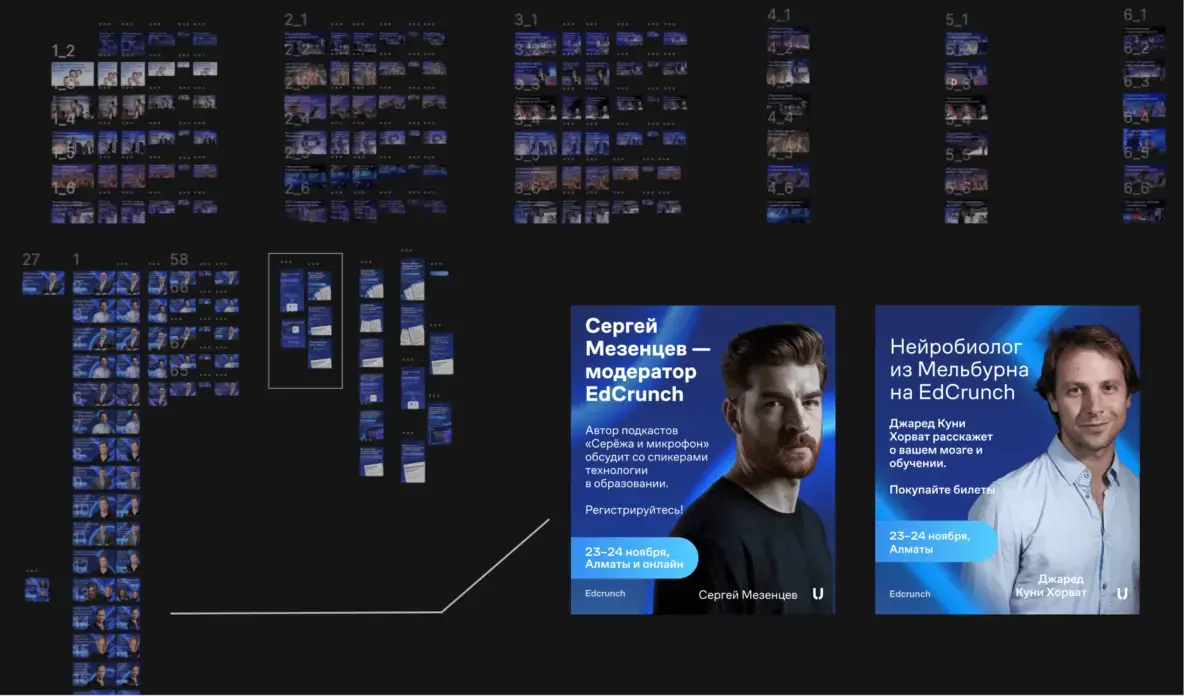The height and width of the screenshot is (696, 1184).
Task: Click the 'Edcrunch' label on neurobiologist banner
Action: (x=909, y=594)
